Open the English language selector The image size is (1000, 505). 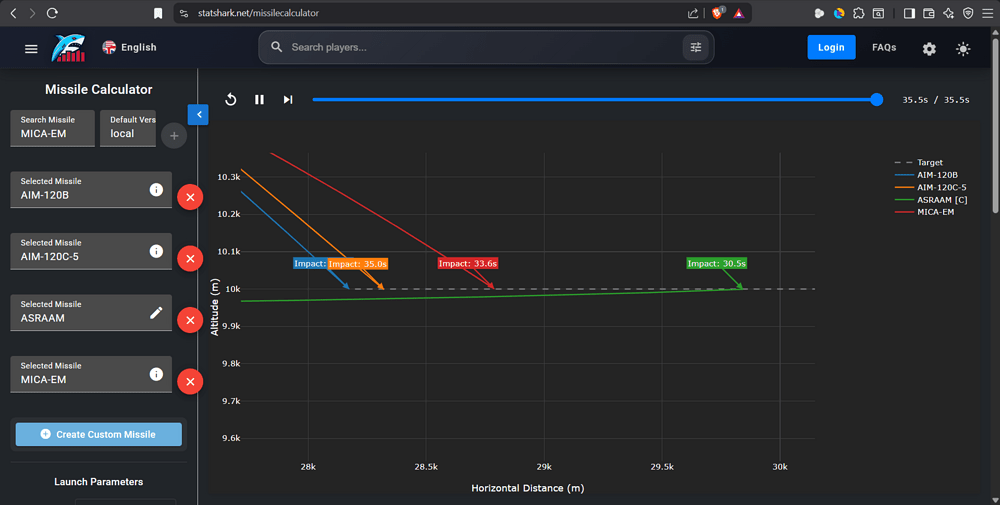pyautogui.click(x=129, y=47)
